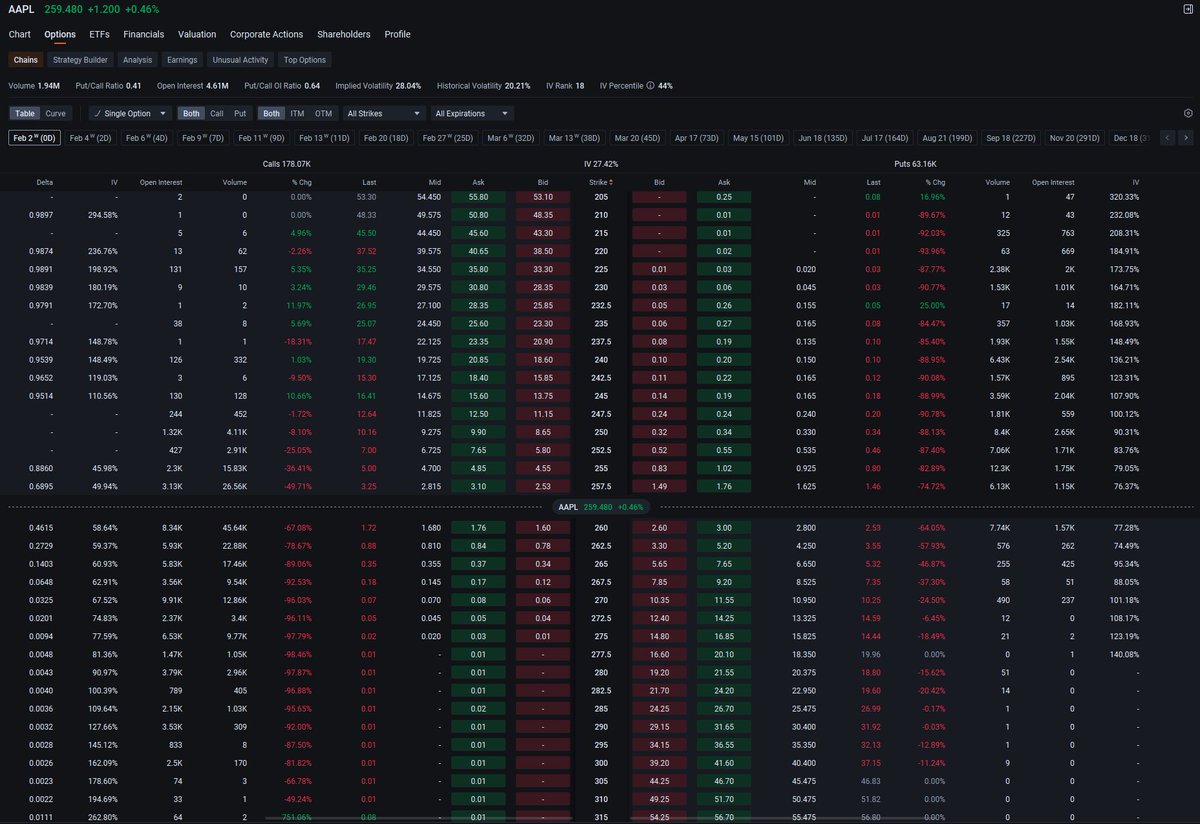The image size is (1200, 824).
Task: Click the IV Percentile info icon
Action: (x=651, y=86)
